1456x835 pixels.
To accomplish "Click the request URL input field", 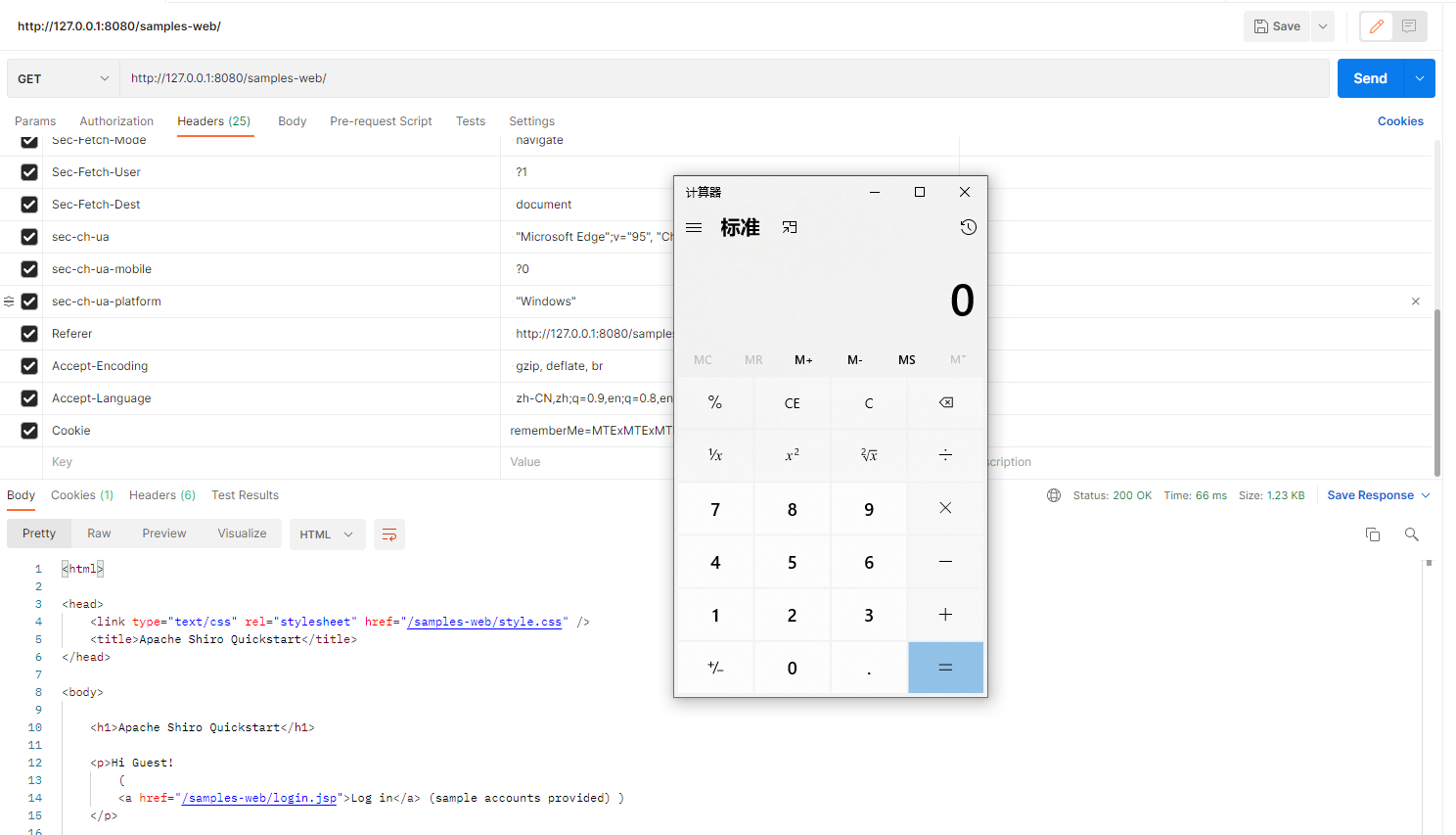I will pos(724,78).
